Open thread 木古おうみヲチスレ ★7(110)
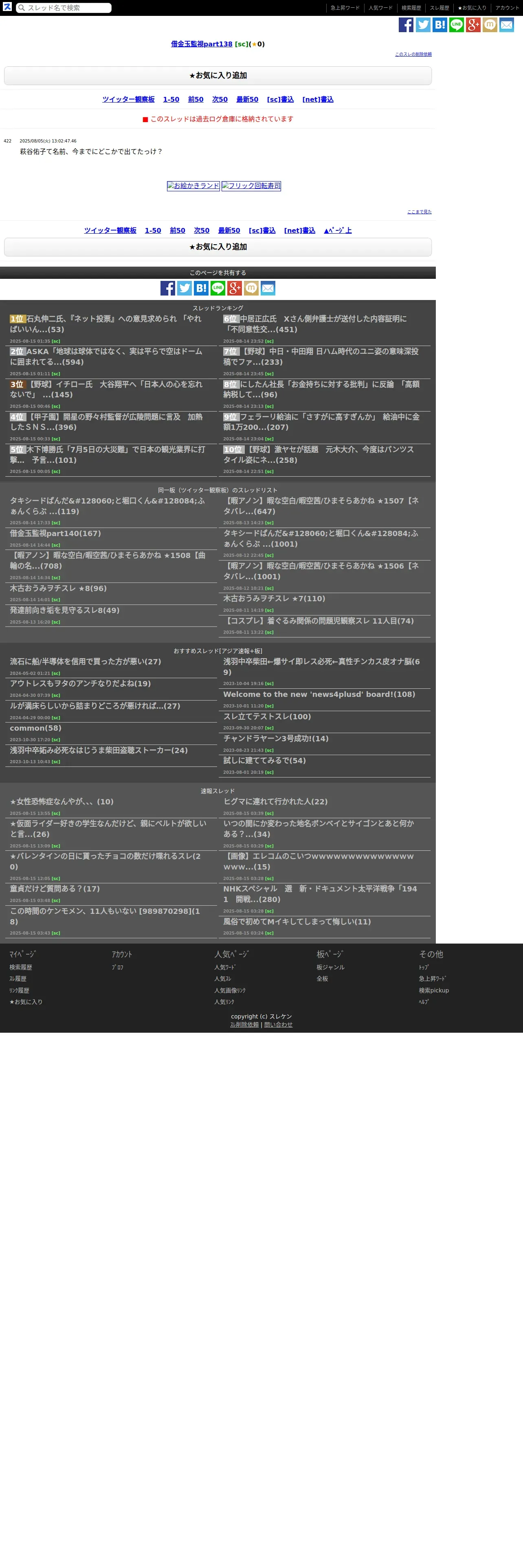This screenshot has height=1568, width=523. coord(274,599)
